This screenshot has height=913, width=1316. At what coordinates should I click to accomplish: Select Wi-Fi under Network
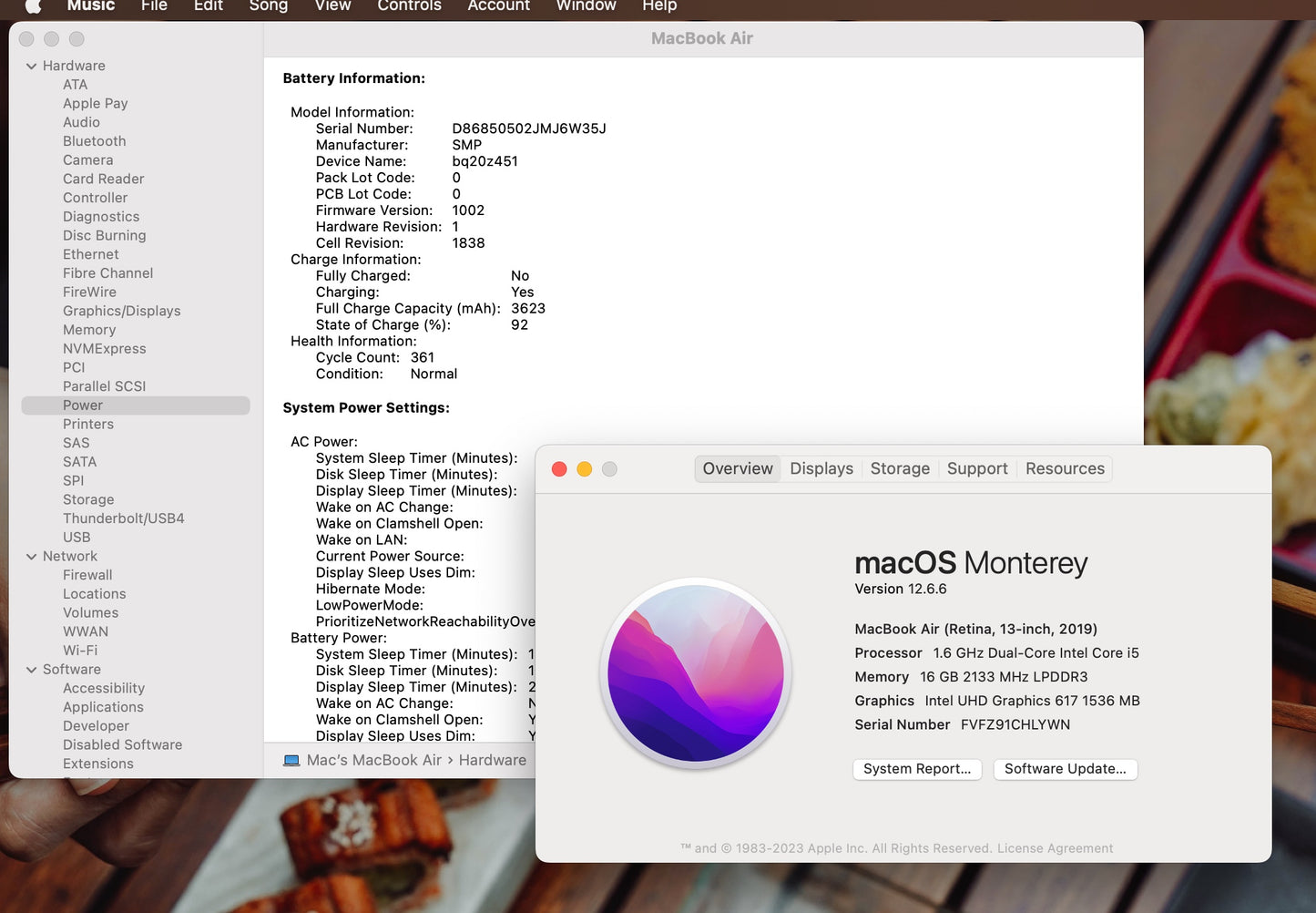click(x=80, y=651)
